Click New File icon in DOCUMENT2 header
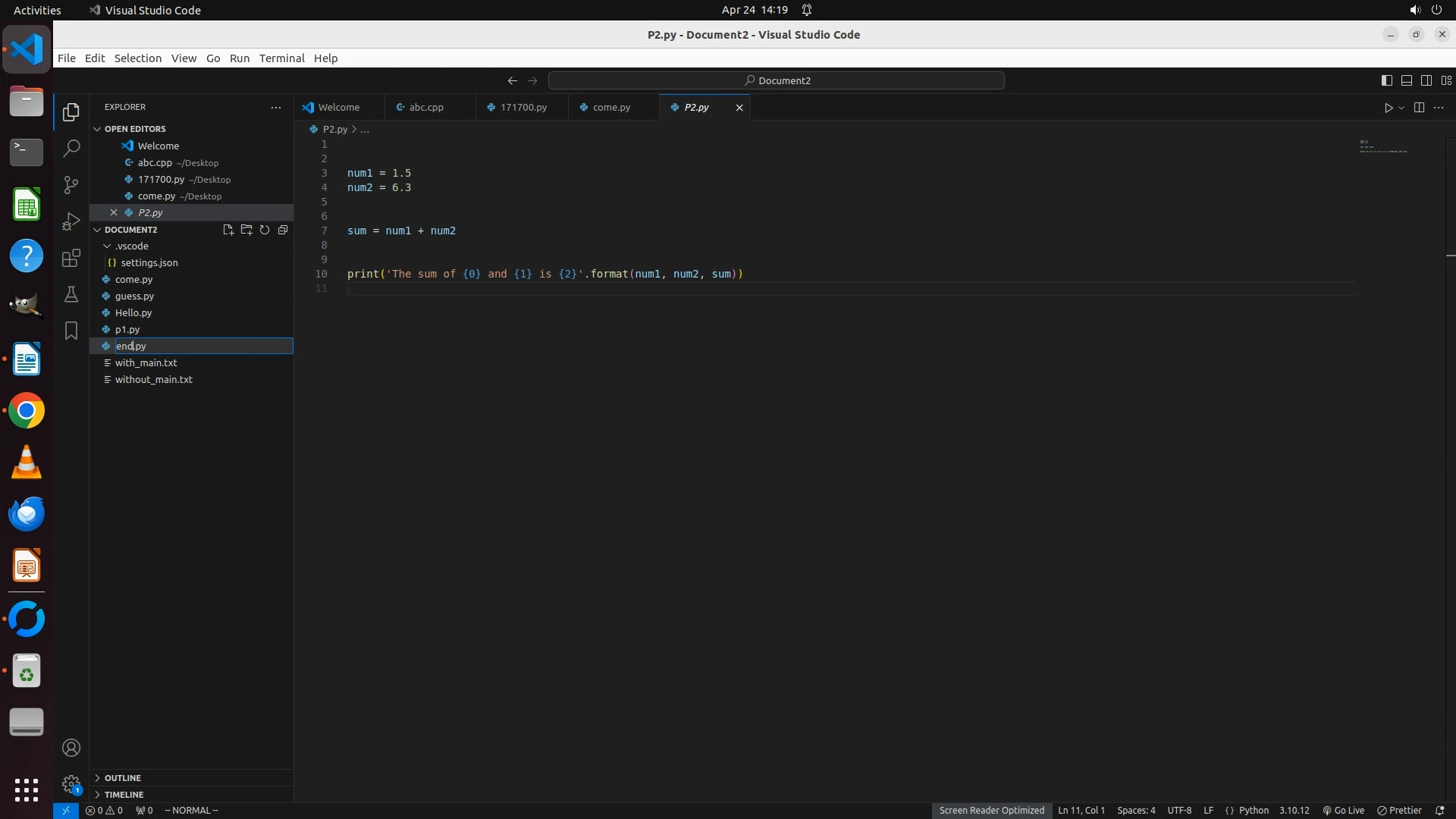The image size is (1456, 819). [228, 230]
